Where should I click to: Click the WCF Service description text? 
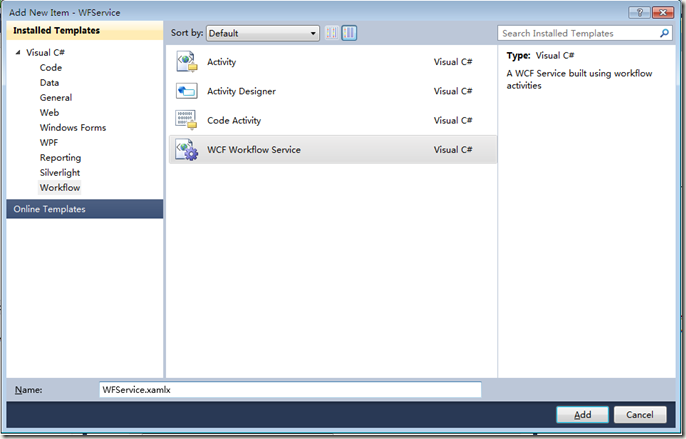(579, 79)
